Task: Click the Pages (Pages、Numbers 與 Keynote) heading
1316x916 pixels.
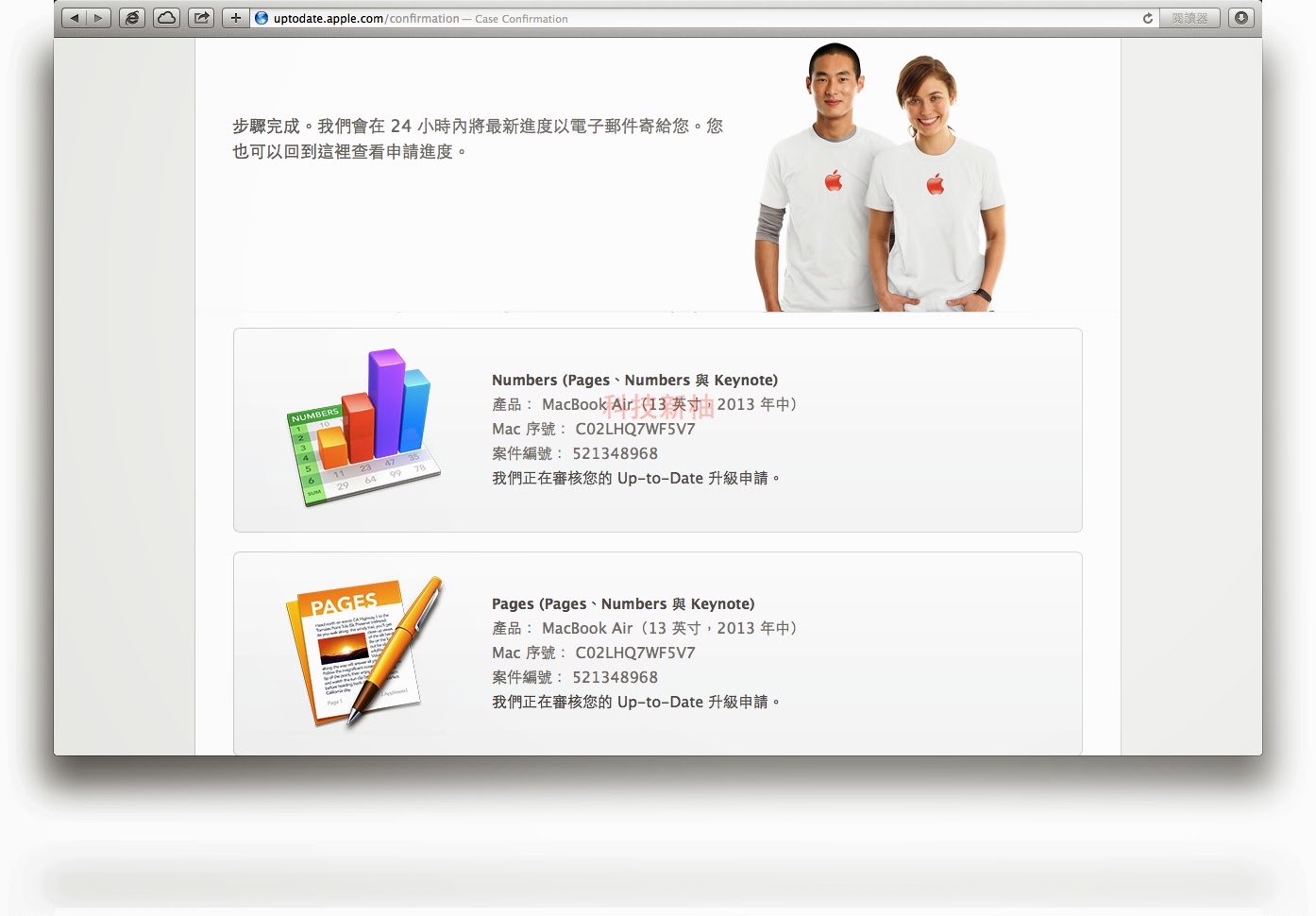Action: [x=623, y=603]
